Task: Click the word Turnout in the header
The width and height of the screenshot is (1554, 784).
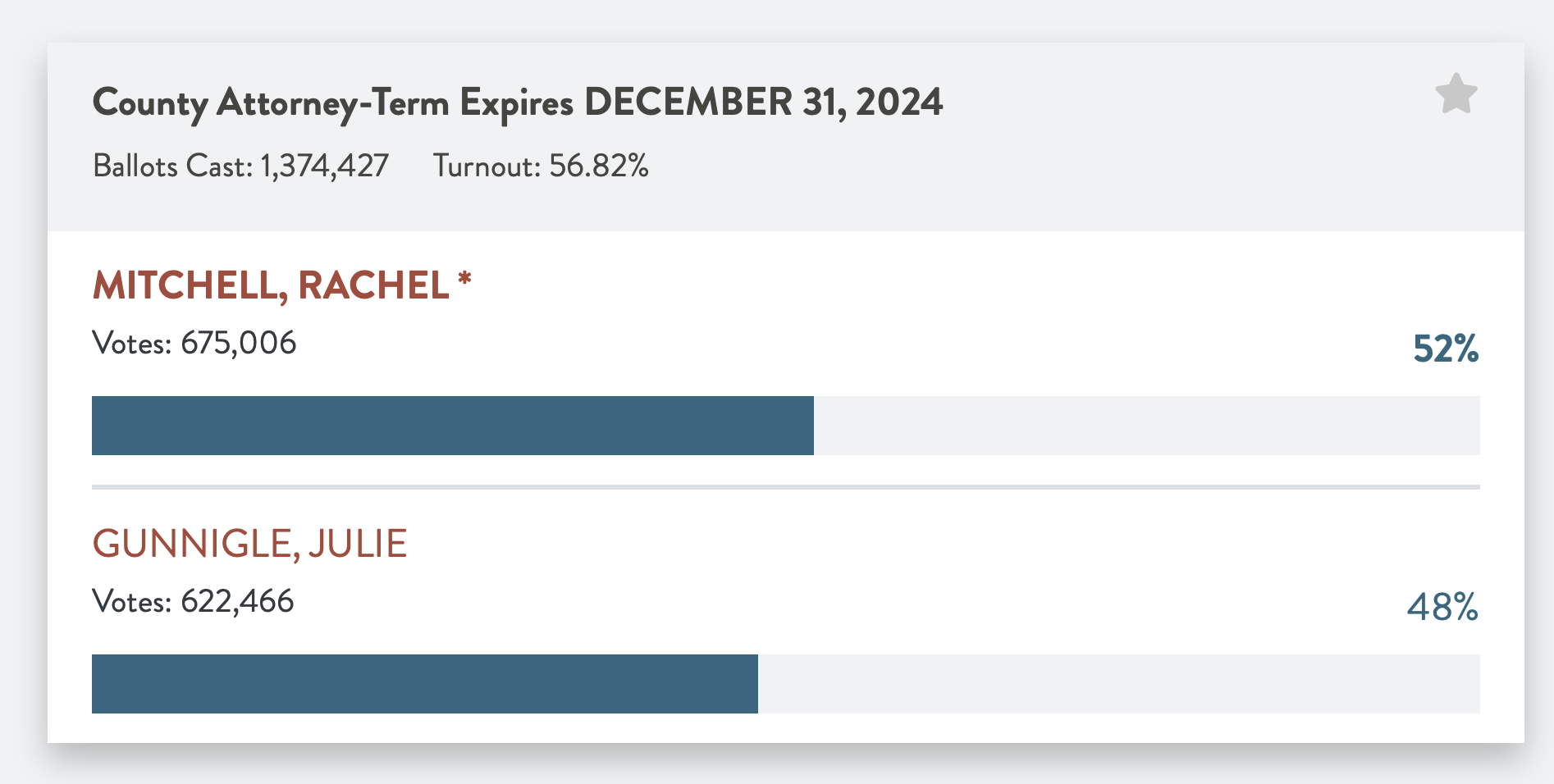Action: [487, 166]
